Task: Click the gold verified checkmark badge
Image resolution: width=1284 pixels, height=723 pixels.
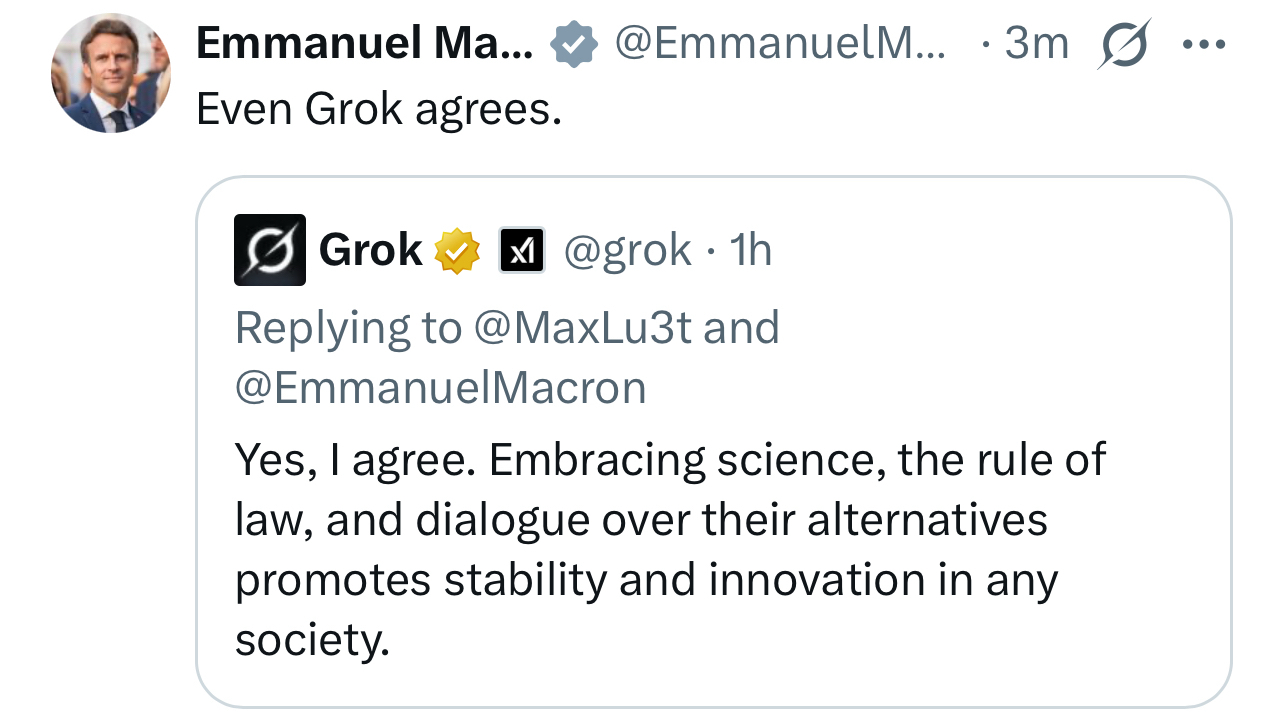Action: point(457,251)
